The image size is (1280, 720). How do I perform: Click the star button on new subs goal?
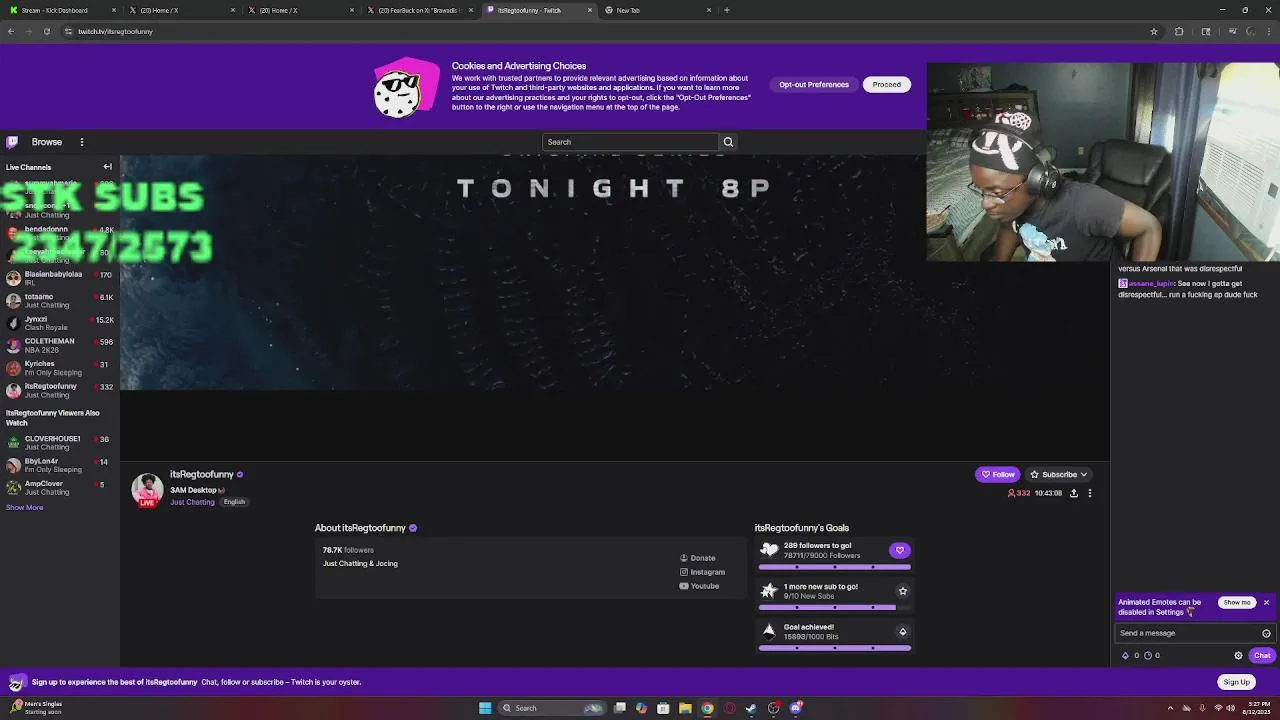(903, 591)
